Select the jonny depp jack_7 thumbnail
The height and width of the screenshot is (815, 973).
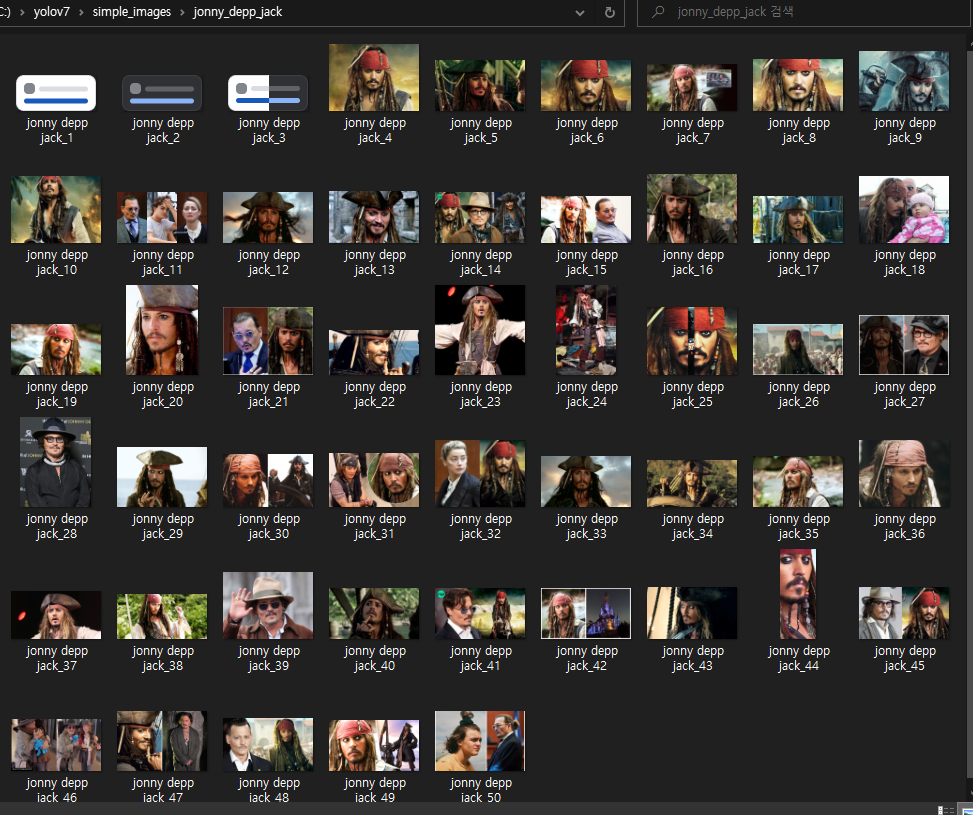pyautogui.click(x=692, y=88)
